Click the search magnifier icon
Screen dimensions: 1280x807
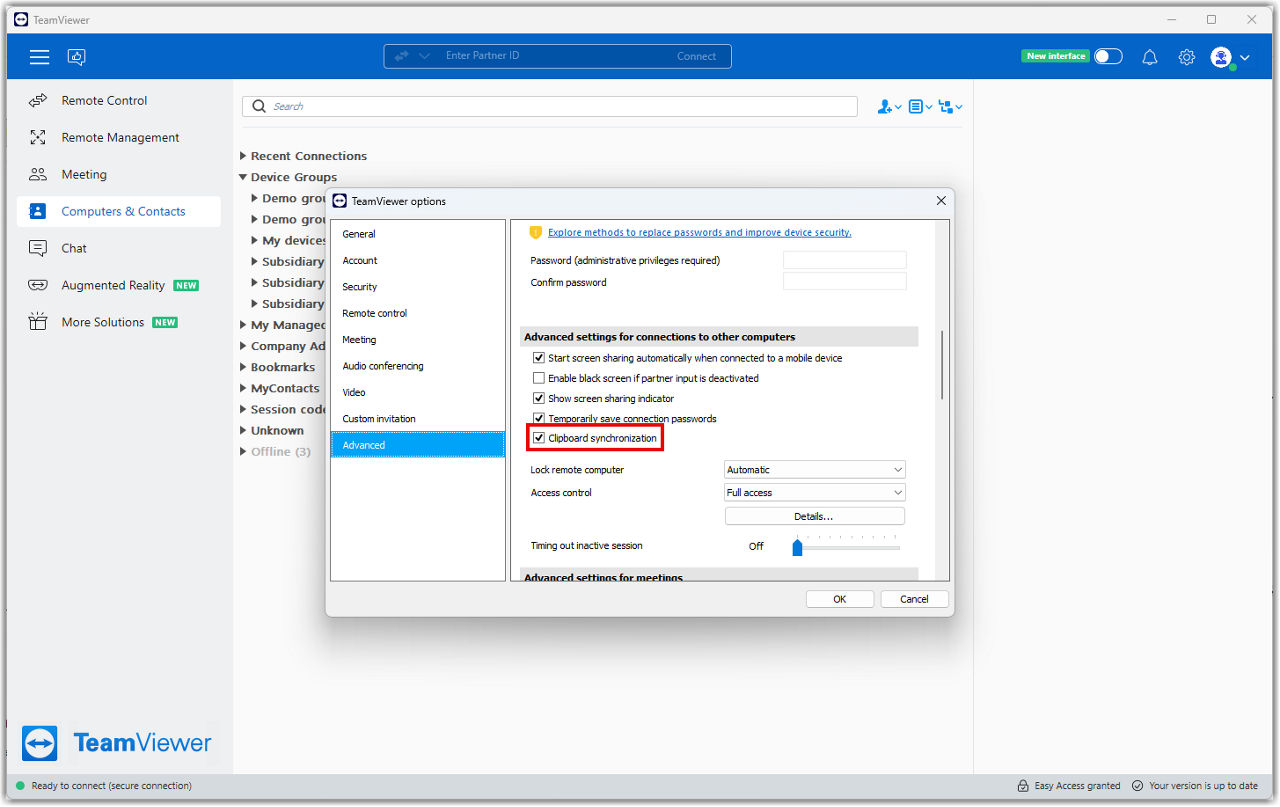pos(260,106)
